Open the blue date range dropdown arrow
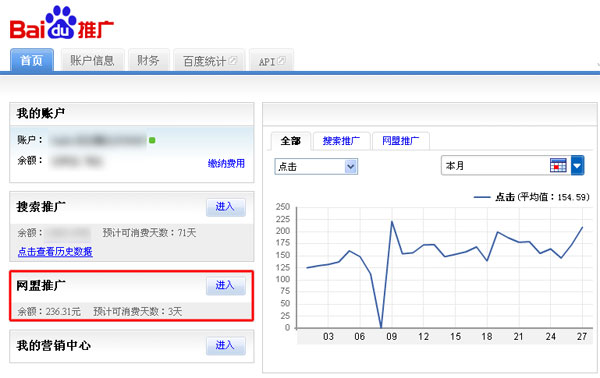600x378 pixels. click(x=577, y=165)
